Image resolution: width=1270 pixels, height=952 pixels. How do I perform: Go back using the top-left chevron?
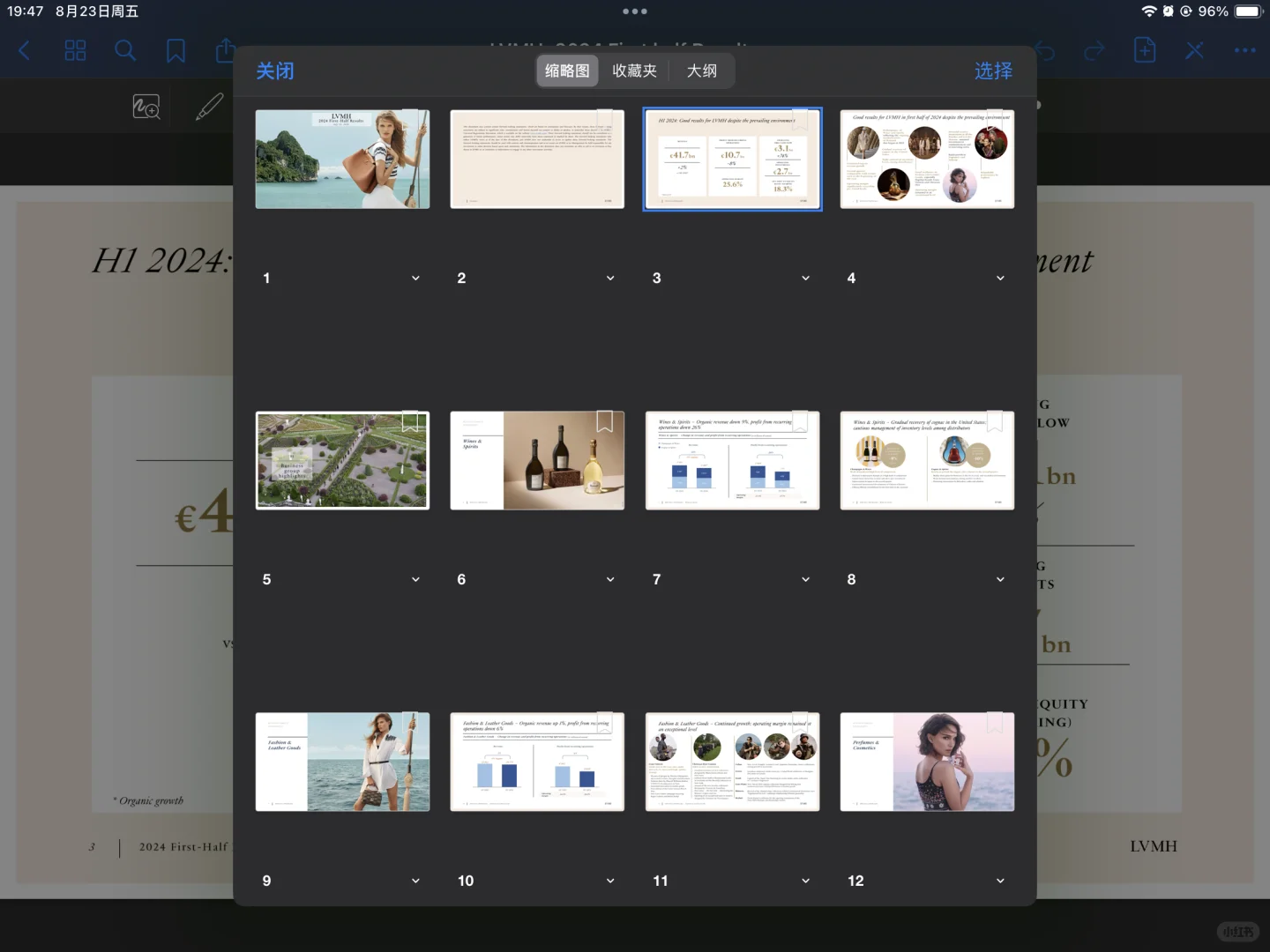(x=25, y=50)
